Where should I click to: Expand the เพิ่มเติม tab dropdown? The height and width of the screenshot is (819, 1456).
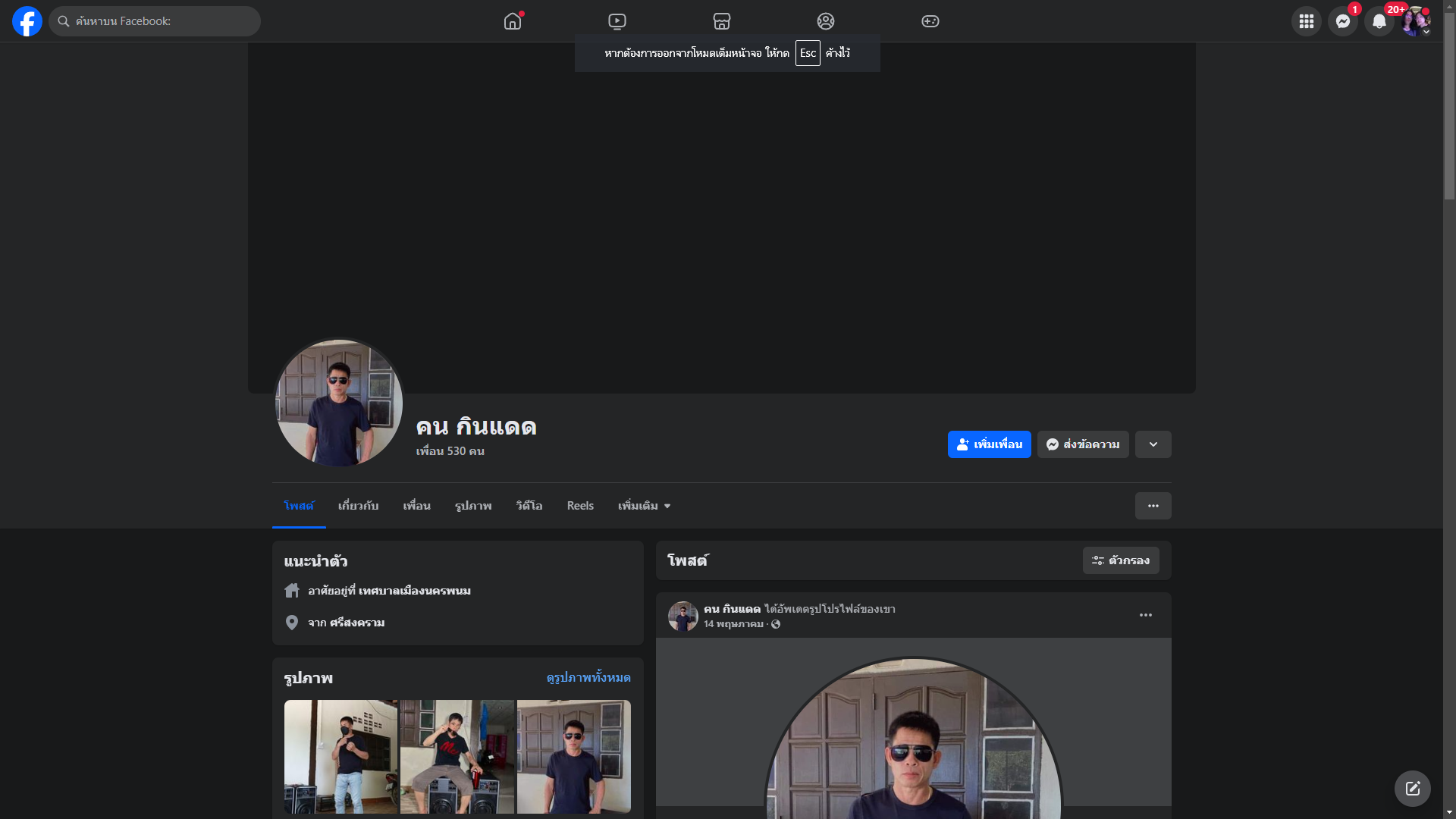coord(644,506)
